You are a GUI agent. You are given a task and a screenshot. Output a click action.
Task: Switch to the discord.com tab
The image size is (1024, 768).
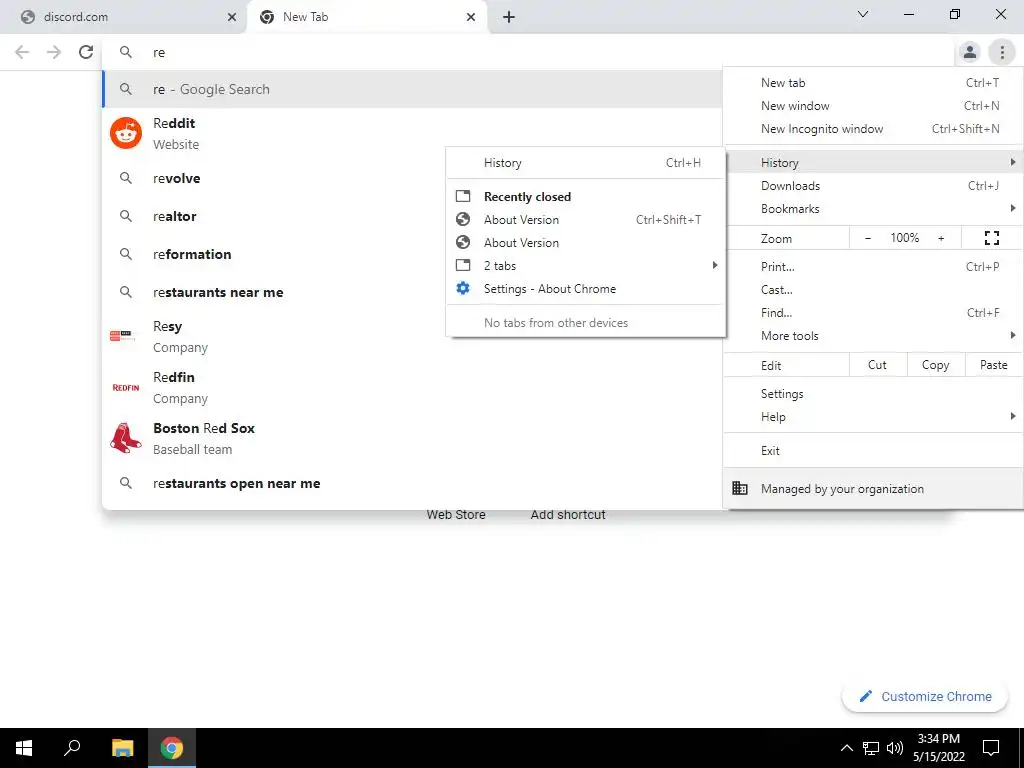tap(124, 18)
